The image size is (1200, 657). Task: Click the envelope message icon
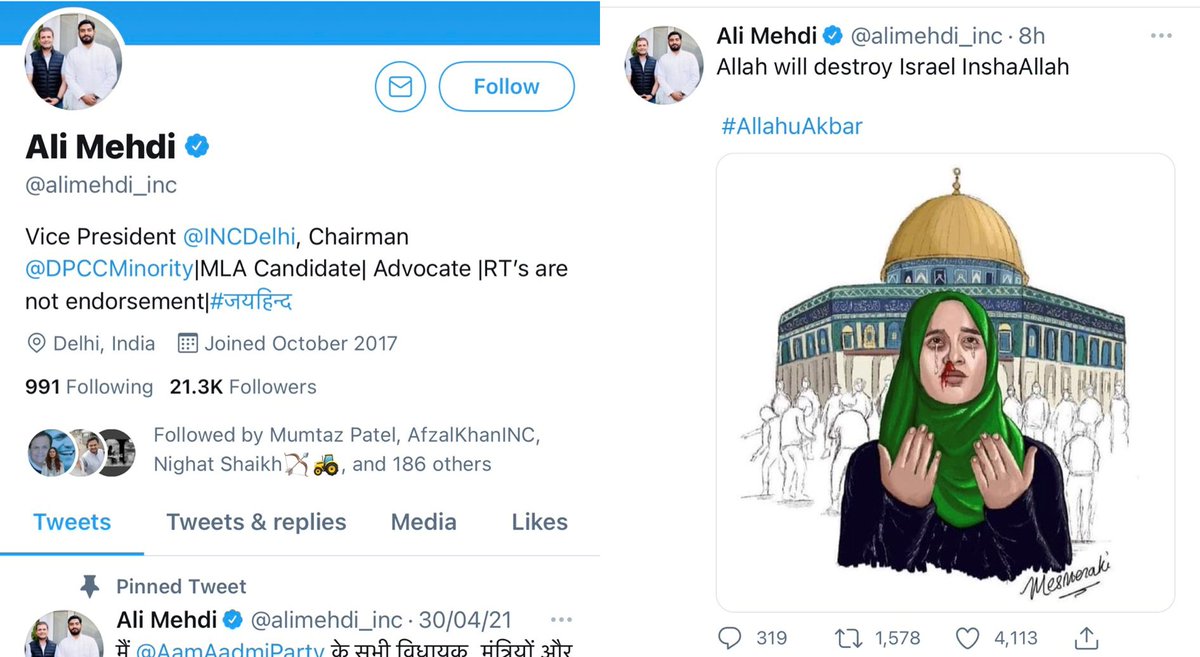[x=400, y=87]
